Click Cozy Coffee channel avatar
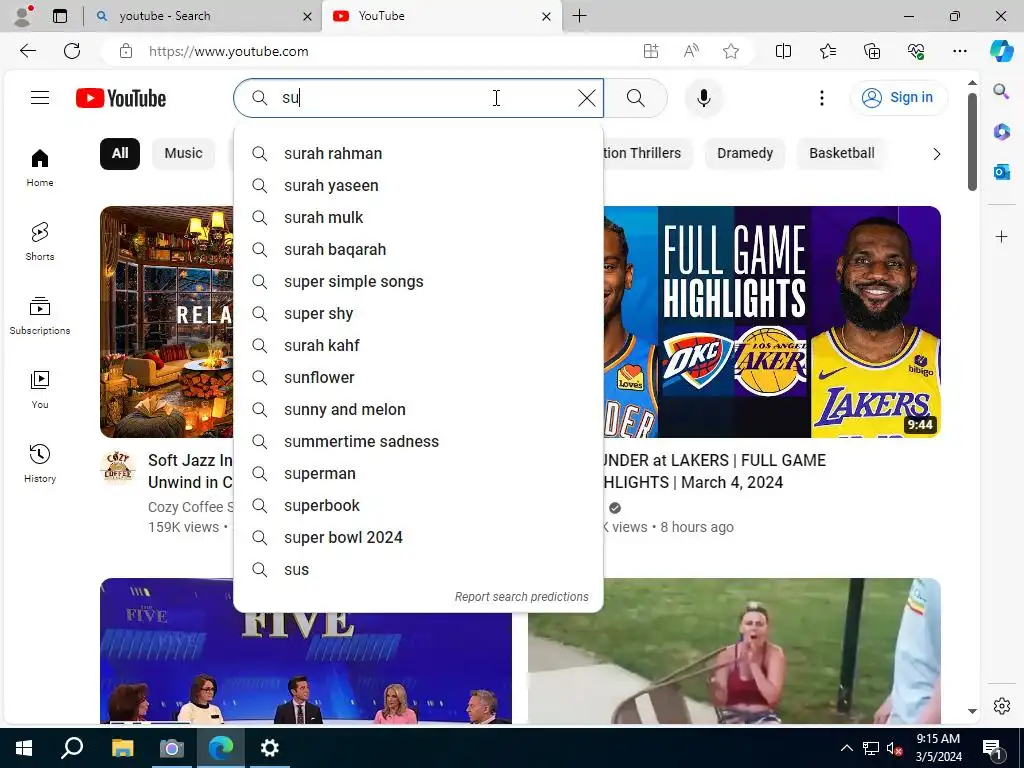The image size is (1024, 768). 118,466
